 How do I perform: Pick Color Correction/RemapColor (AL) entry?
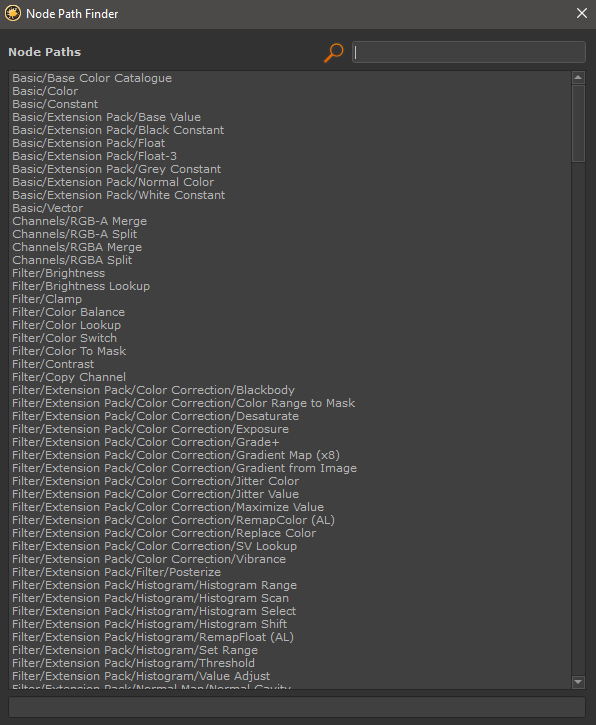point(173,520)
